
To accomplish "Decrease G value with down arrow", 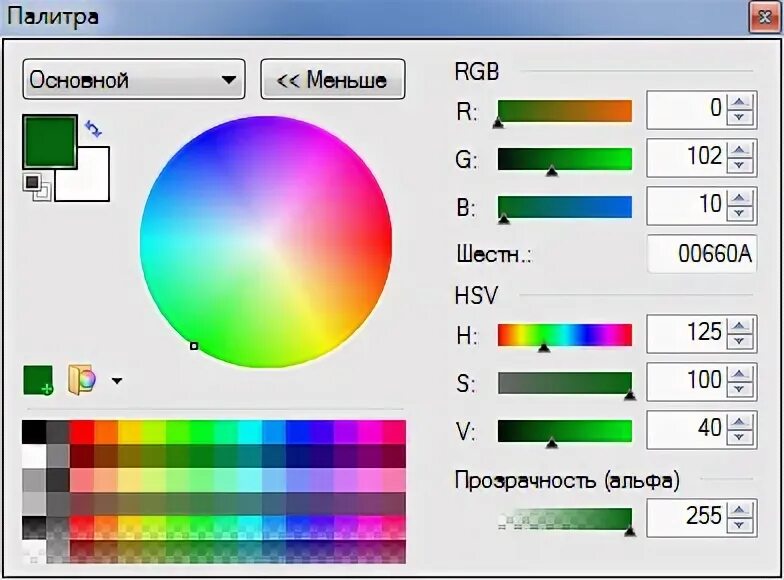I will [740, 166].
